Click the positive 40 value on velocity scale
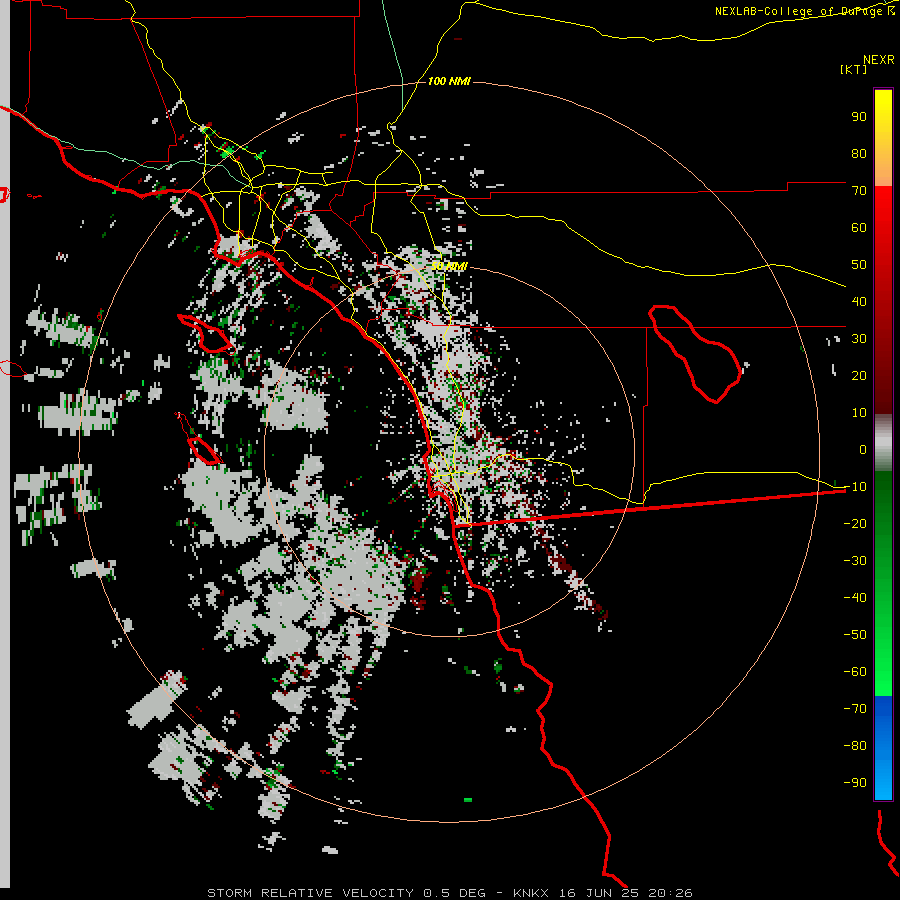Screen dimensions: 900x900 pyautogui.click(x=859, y=301)
